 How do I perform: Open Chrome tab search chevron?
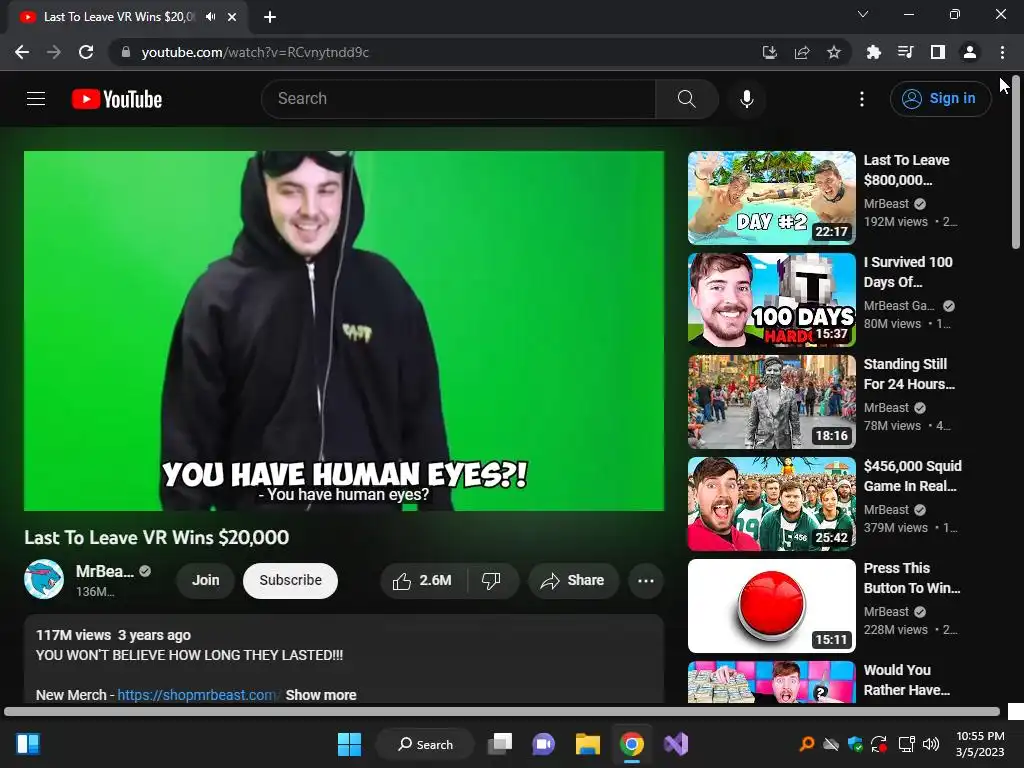coord(862,14)
